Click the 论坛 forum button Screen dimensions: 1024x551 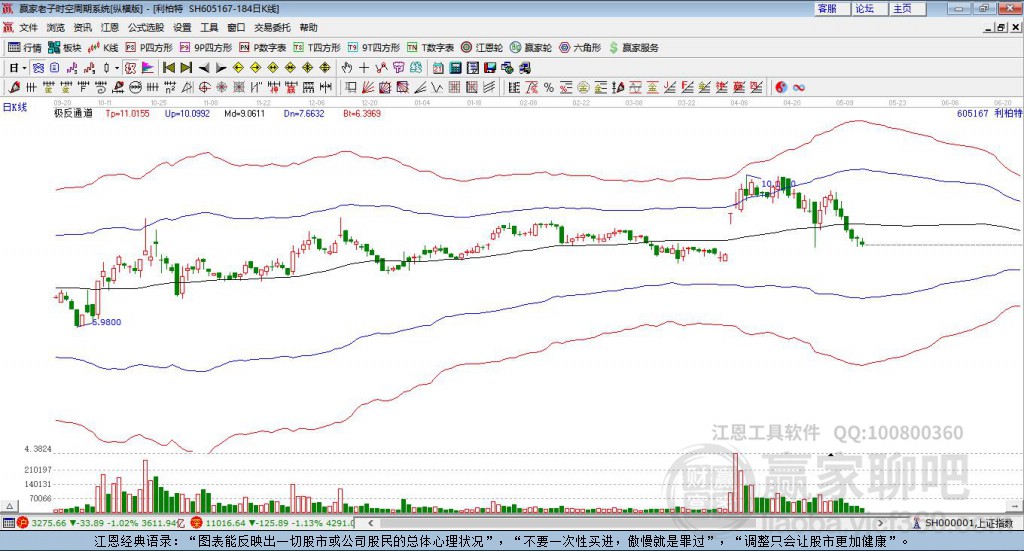click(869, 8)
